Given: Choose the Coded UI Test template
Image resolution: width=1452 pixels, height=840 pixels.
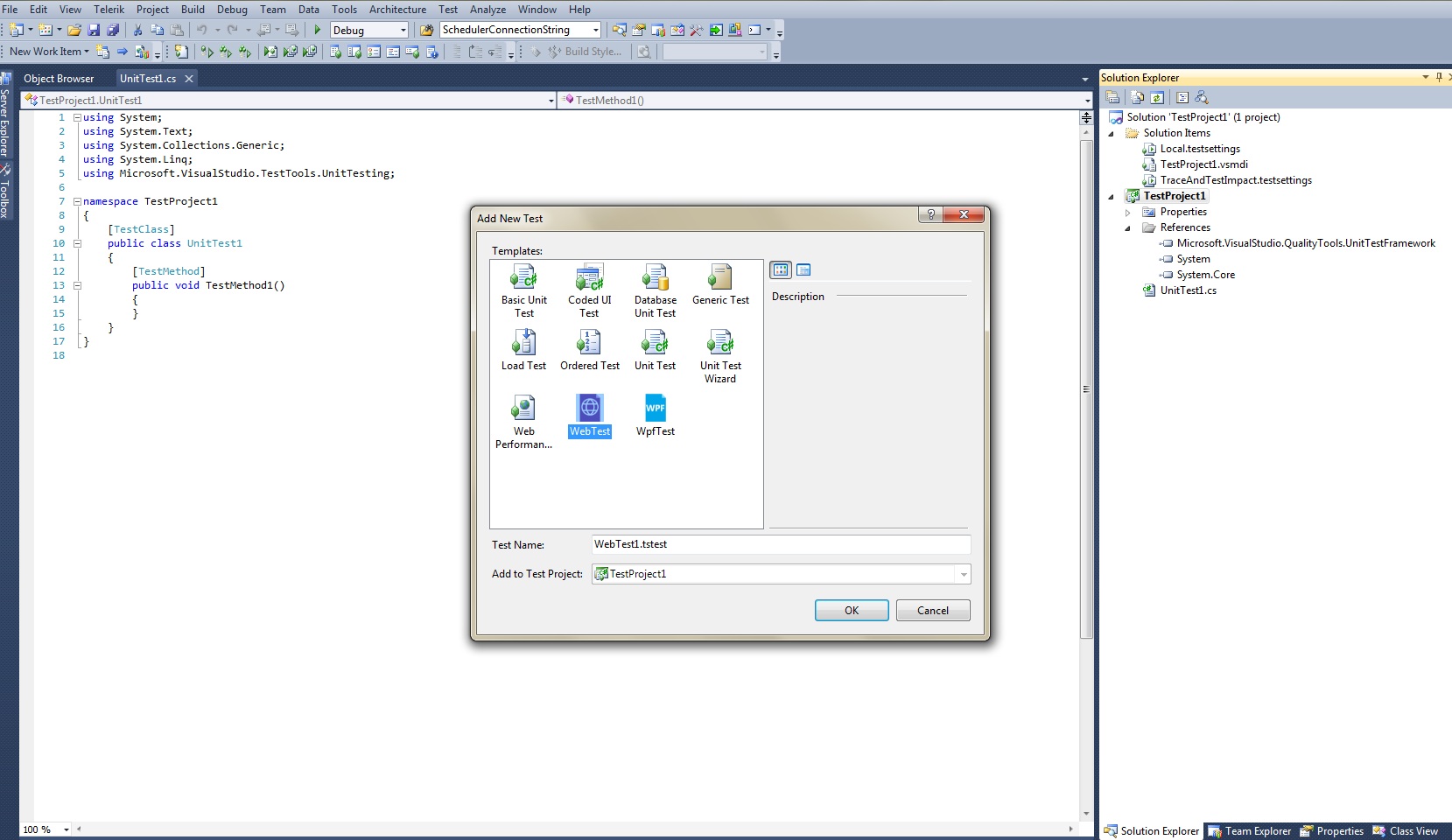Looking at the screenshot, I should [589, 291].
